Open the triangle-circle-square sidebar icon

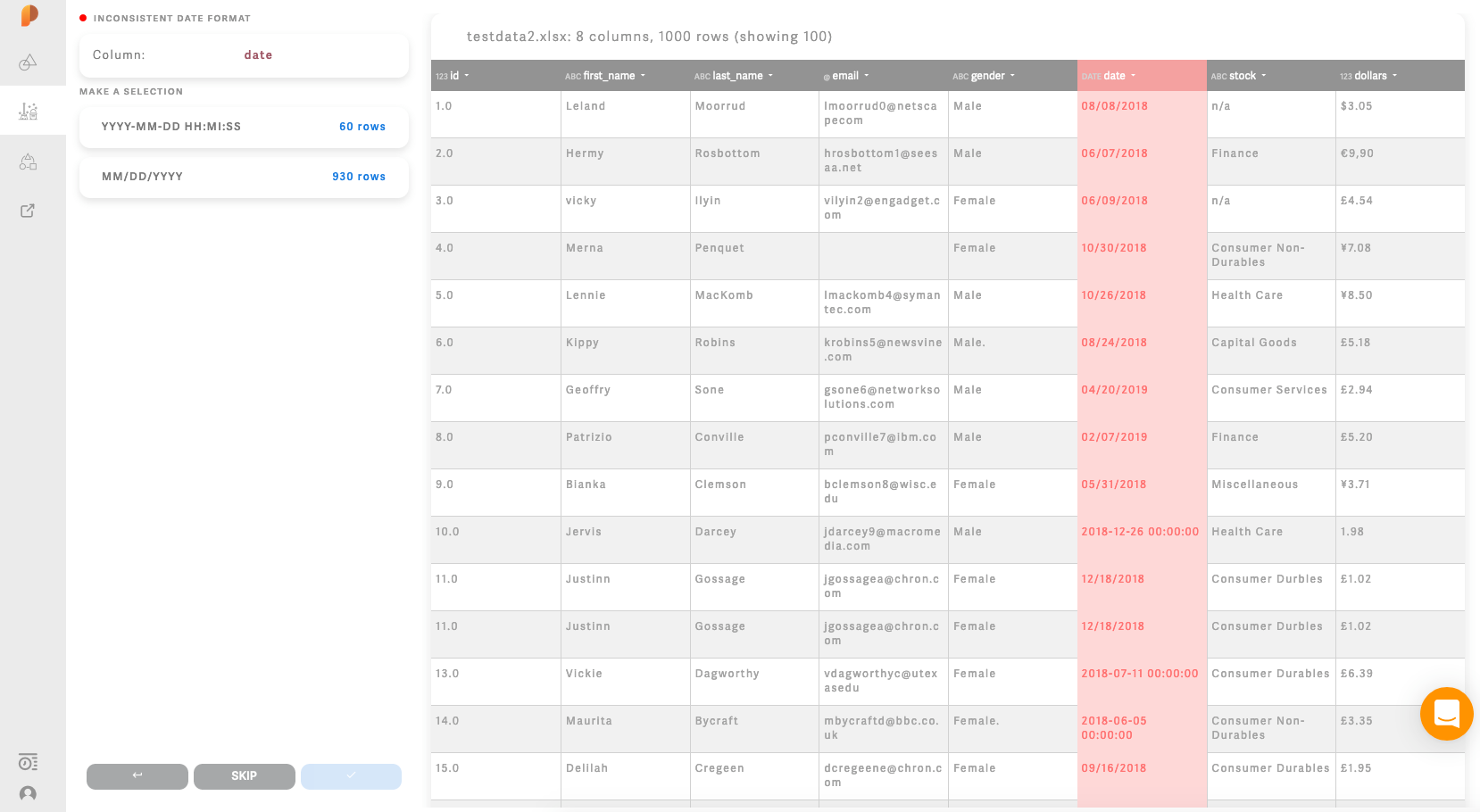pos(29,162)
